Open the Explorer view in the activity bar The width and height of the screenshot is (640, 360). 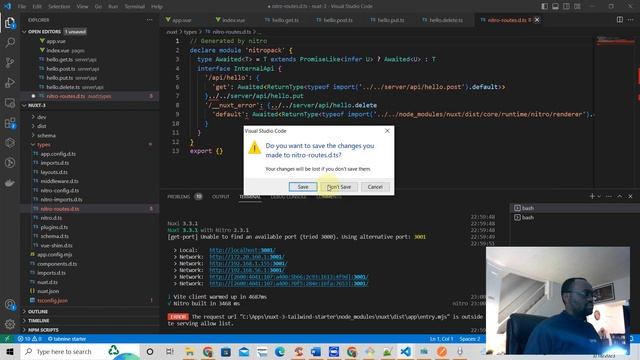pos(10,22)
